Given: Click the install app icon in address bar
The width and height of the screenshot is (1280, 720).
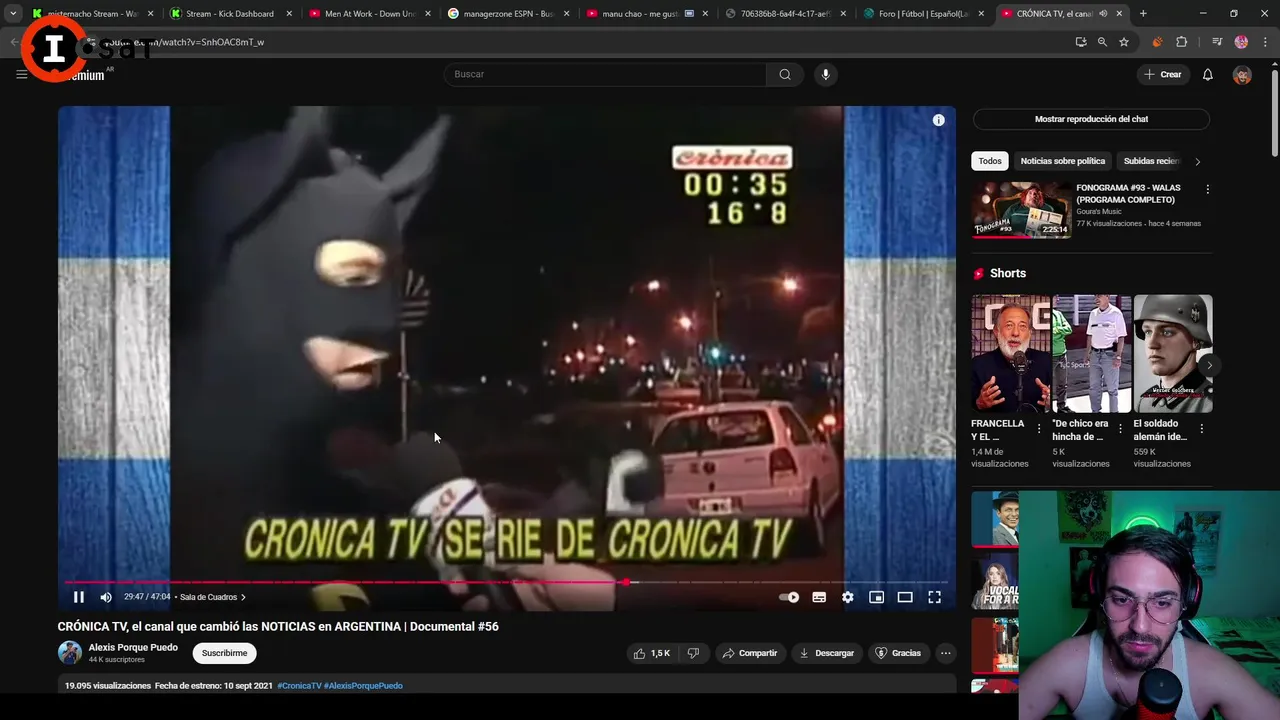Looking at the screenshot, I should pyautogui.click(x=1081, y=42).
